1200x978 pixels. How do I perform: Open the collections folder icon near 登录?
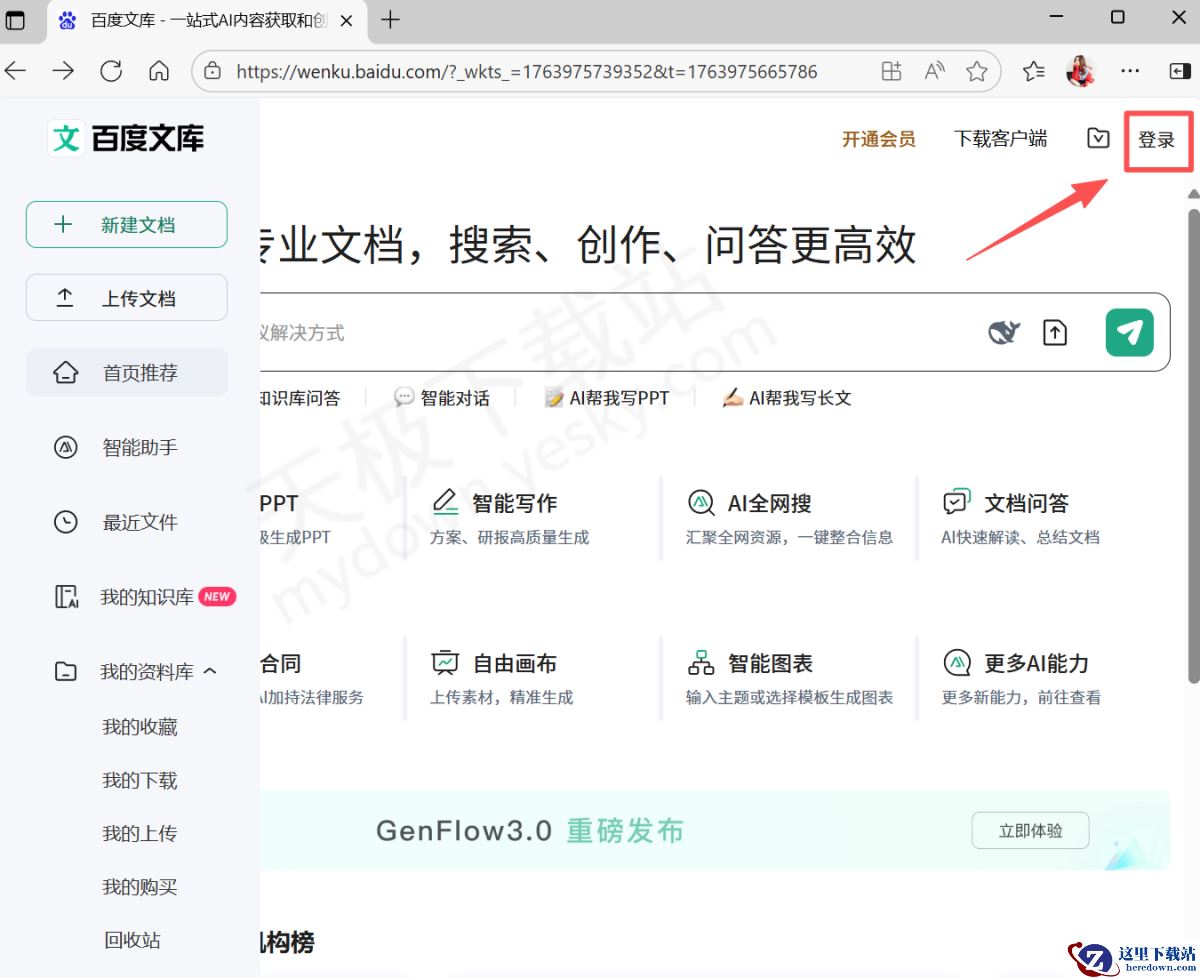(x=1097, y=139)
